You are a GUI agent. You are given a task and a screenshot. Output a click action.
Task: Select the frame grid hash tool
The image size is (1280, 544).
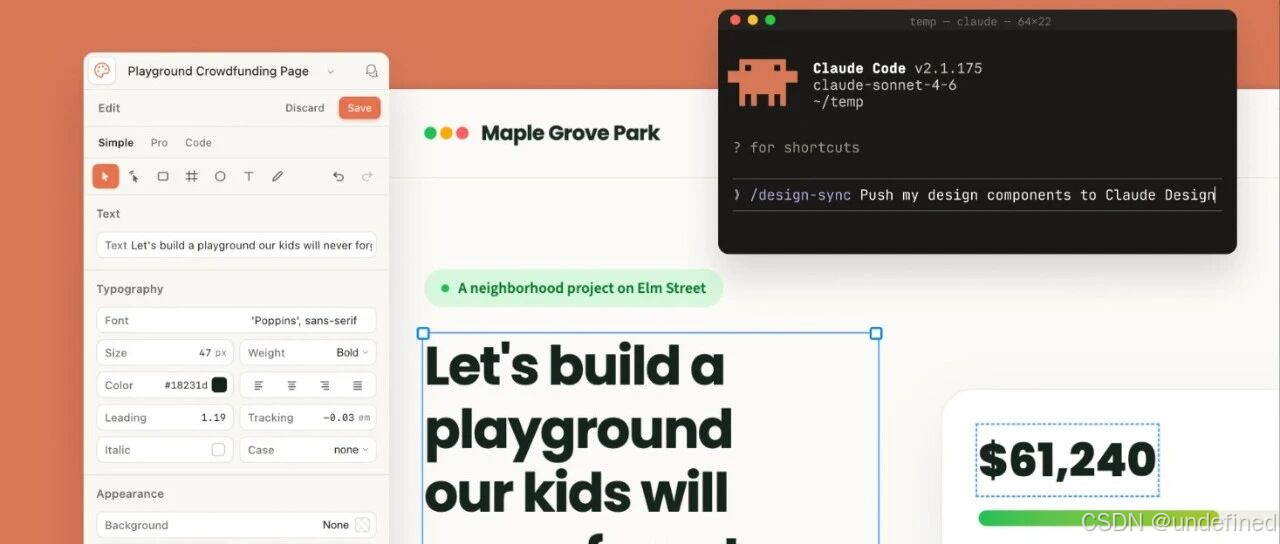pos(191,176)
